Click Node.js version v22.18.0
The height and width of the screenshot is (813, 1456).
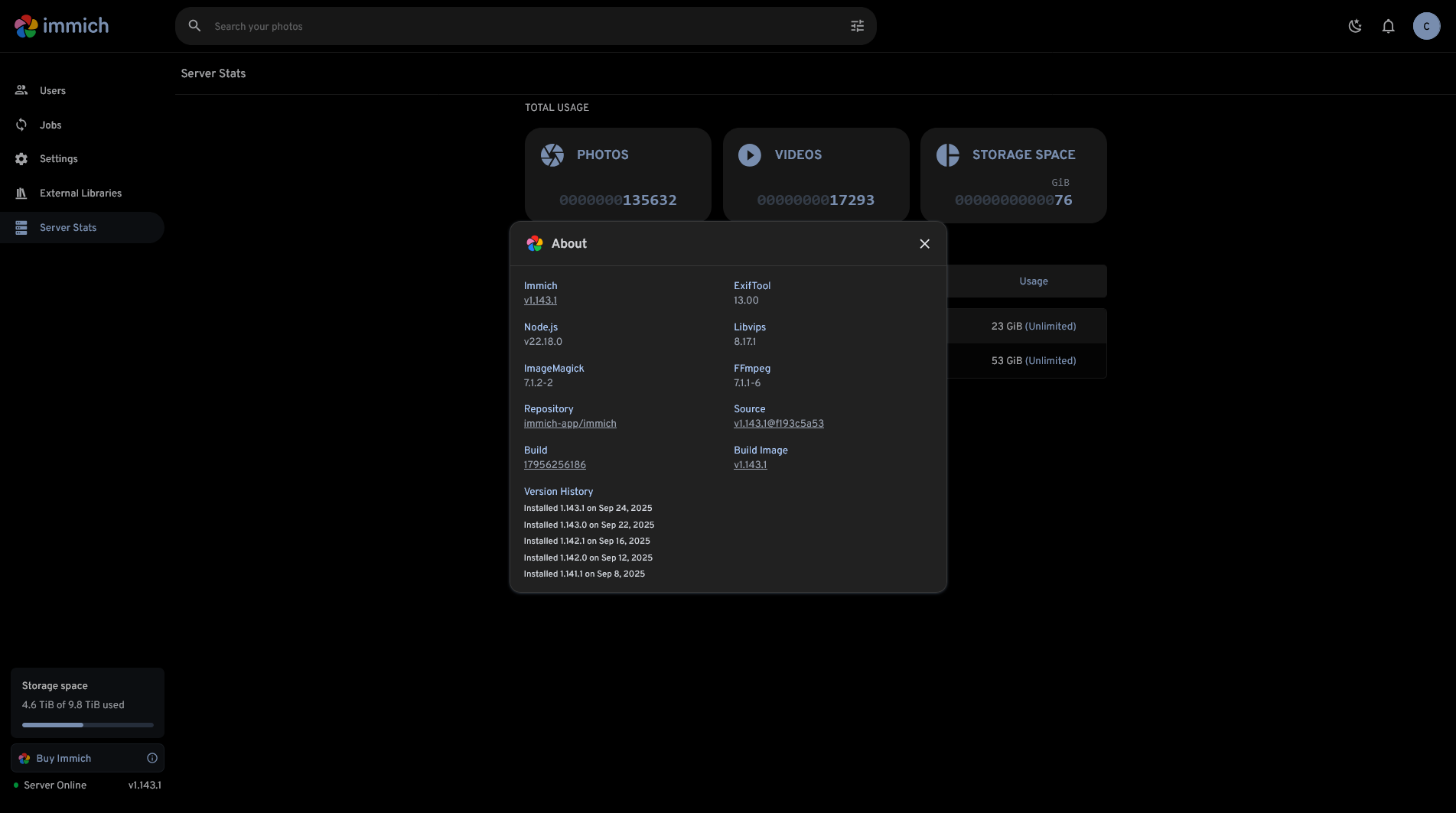click(543, 342)
